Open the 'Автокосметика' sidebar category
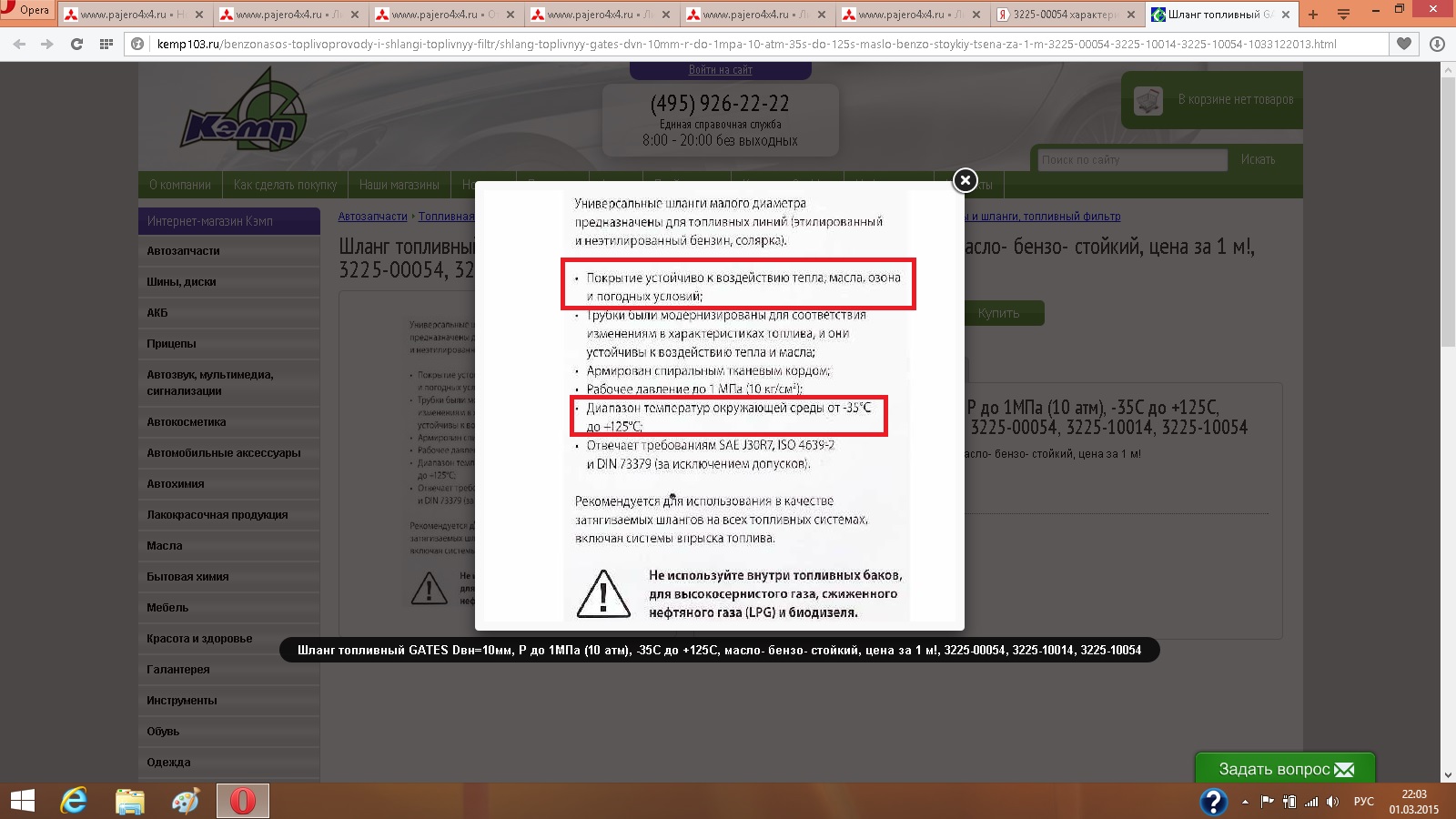1456x819 pixels. [x=229, y=422]
